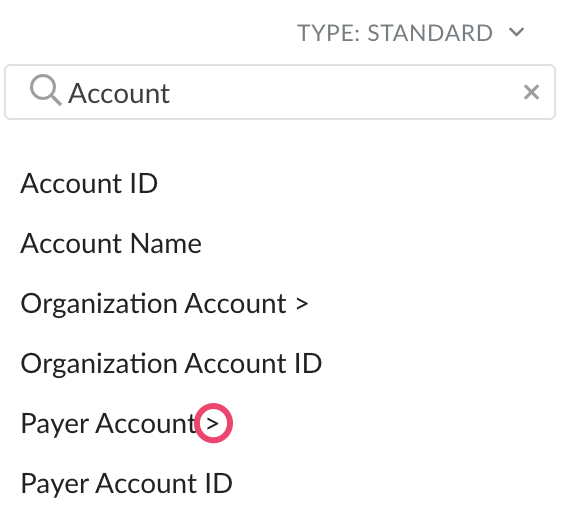Clear the search text with the X icon
This screenshot has height=528, width=574.
[x=531, y=92]
